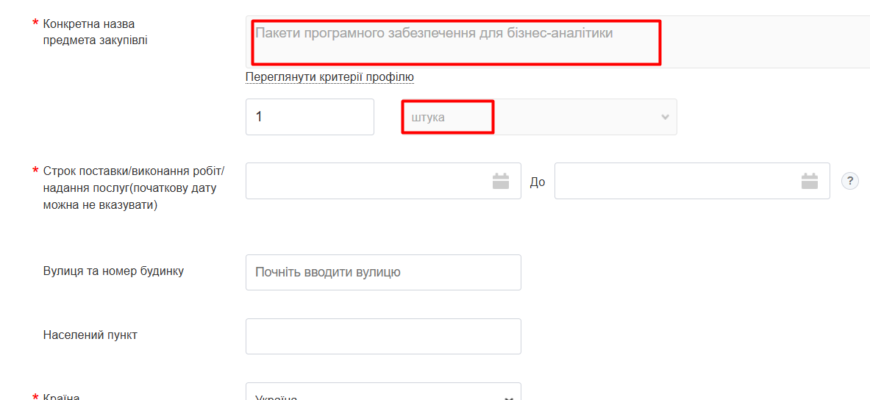Click the "Вулиця та номер будинку" label
This screenshot has height=400, width=870.
[113, 271]
